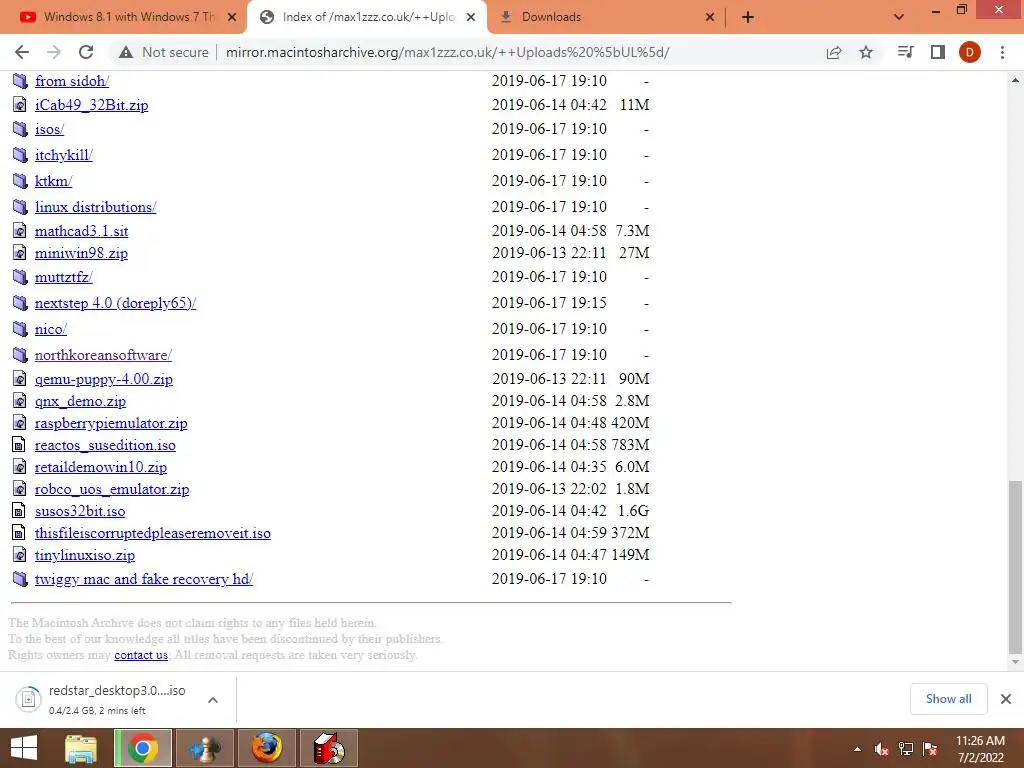This screenshot has height=768, width=1024.
Task: Close the Downloads tab
Action: [x=710, y=17]
